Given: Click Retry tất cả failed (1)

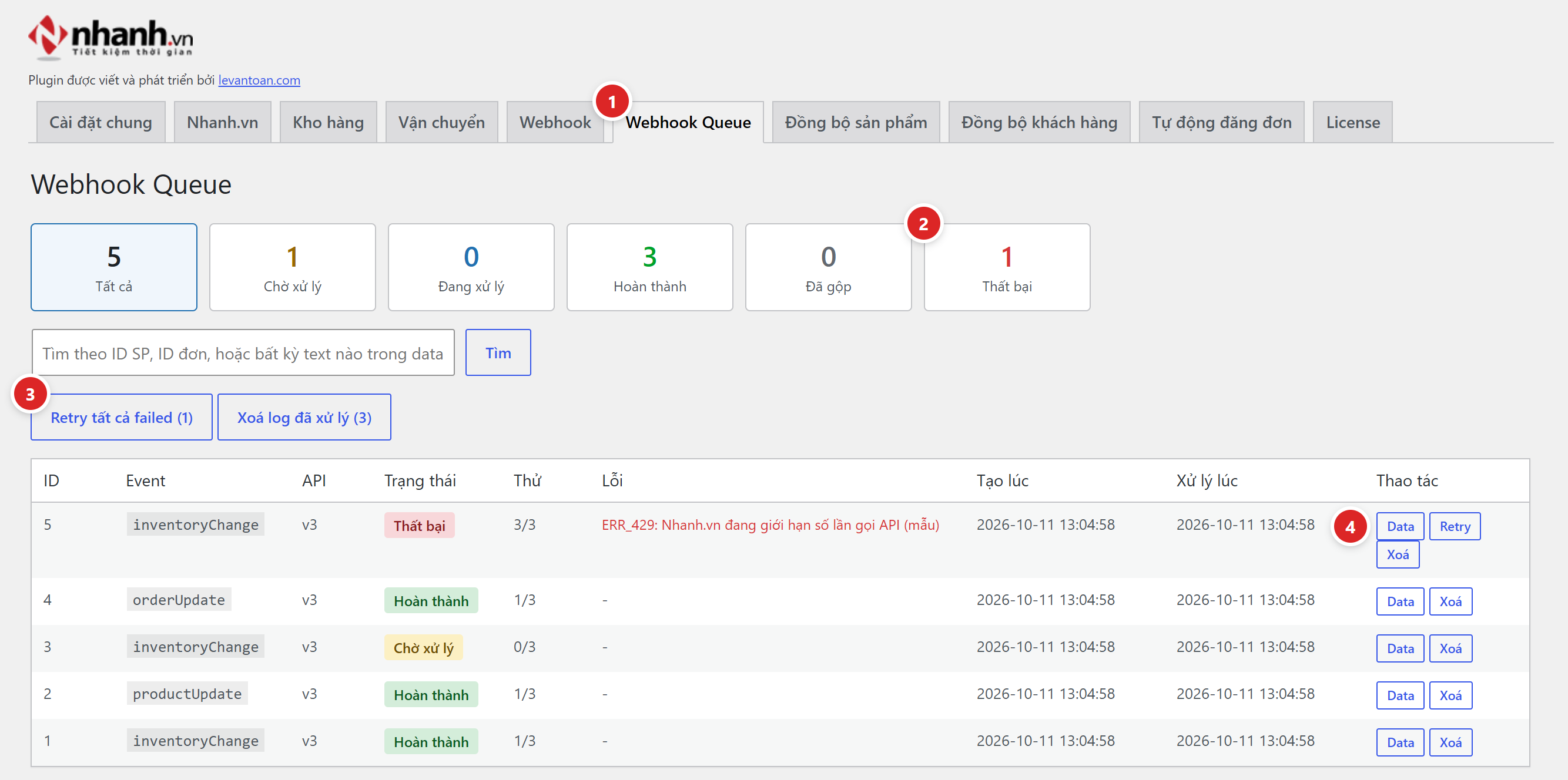Looking at the screenshot, I should click(x=121, y=418).
